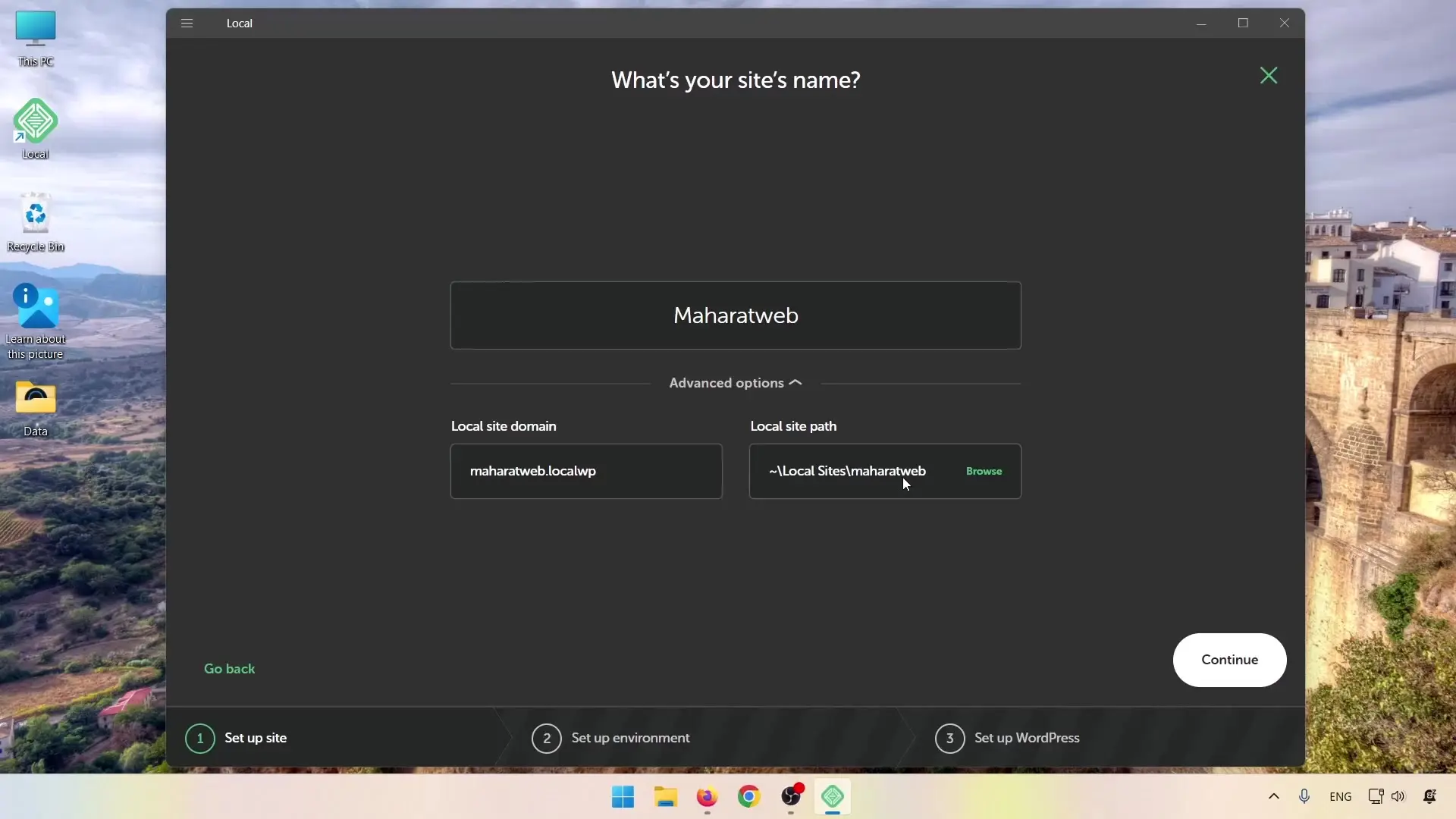The image size is (1456, 819).
Task: Minimize the Local window
Action: coord(1201,23)
